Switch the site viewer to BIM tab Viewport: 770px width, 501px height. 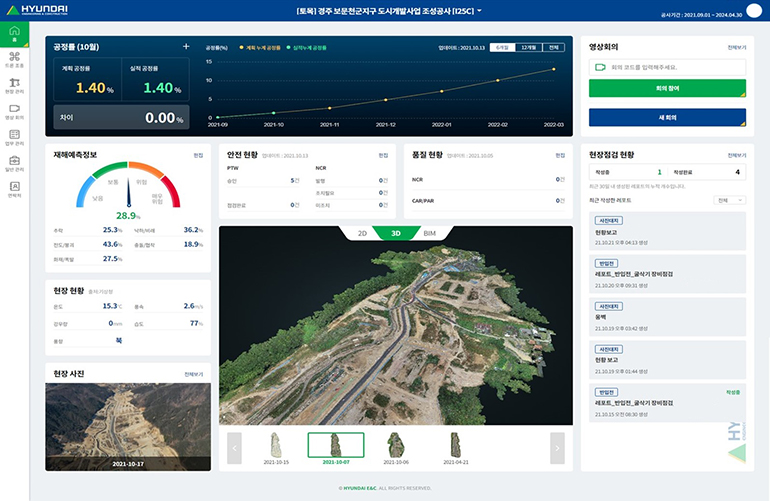[x=431, y=233]
